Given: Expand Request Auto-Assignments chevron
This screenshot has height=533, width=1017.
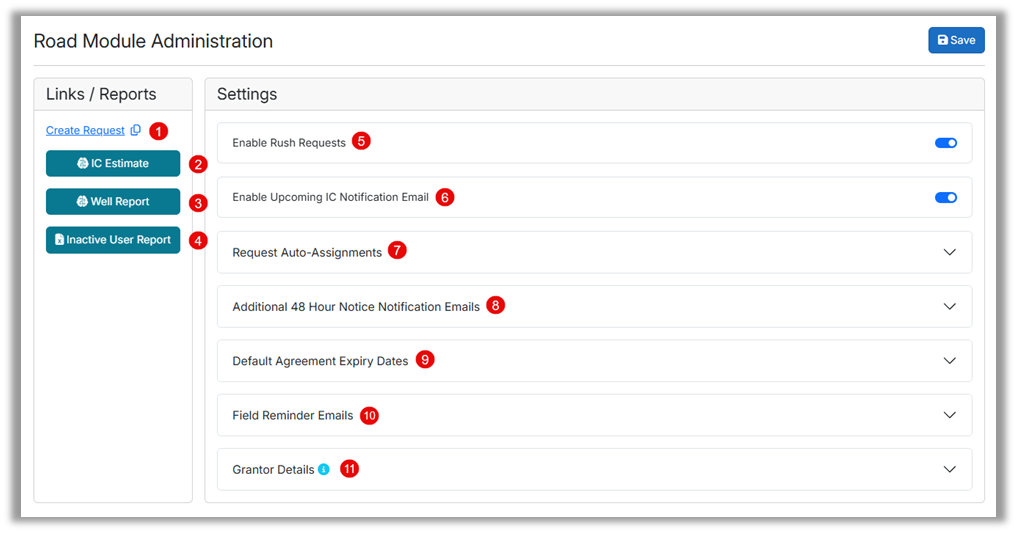Looking at the screenshot, I should click(950, 252).
